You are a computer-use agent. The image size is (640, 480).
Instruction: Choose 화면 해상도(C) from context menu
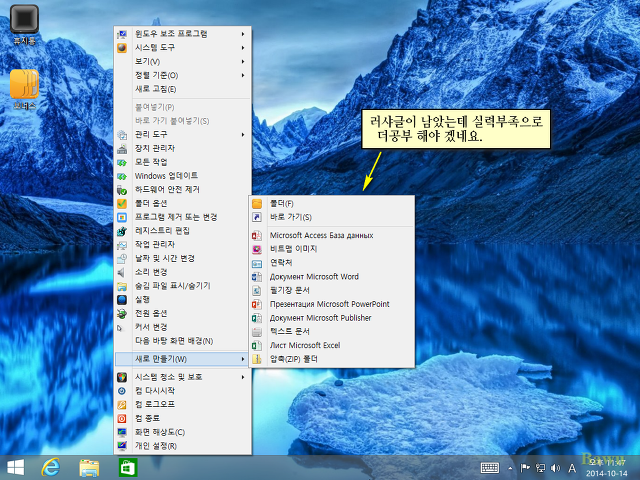pyautogui.click(x=182, y=432)
